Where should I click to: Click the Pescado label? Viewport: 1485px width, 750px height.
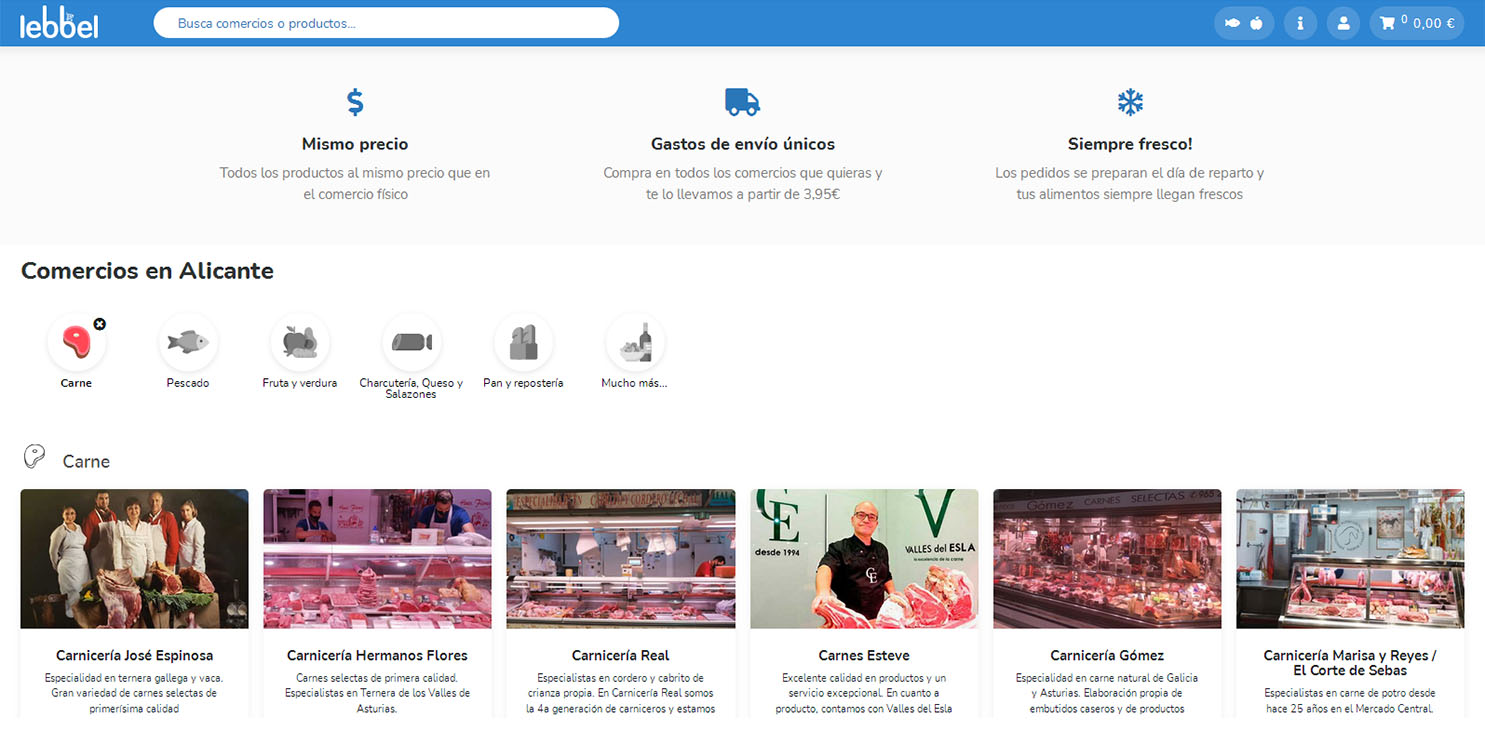(188, 383)
